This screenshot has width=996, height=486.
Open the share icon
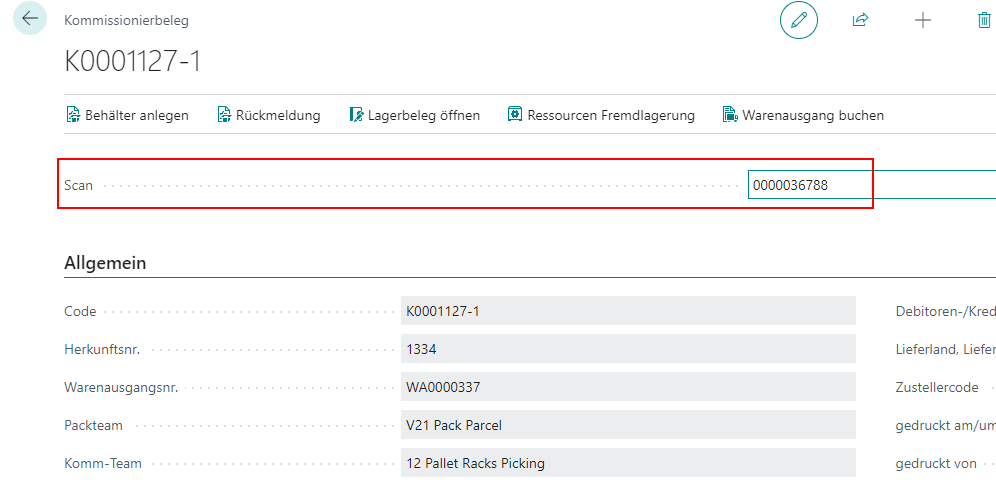pos(860,20)
